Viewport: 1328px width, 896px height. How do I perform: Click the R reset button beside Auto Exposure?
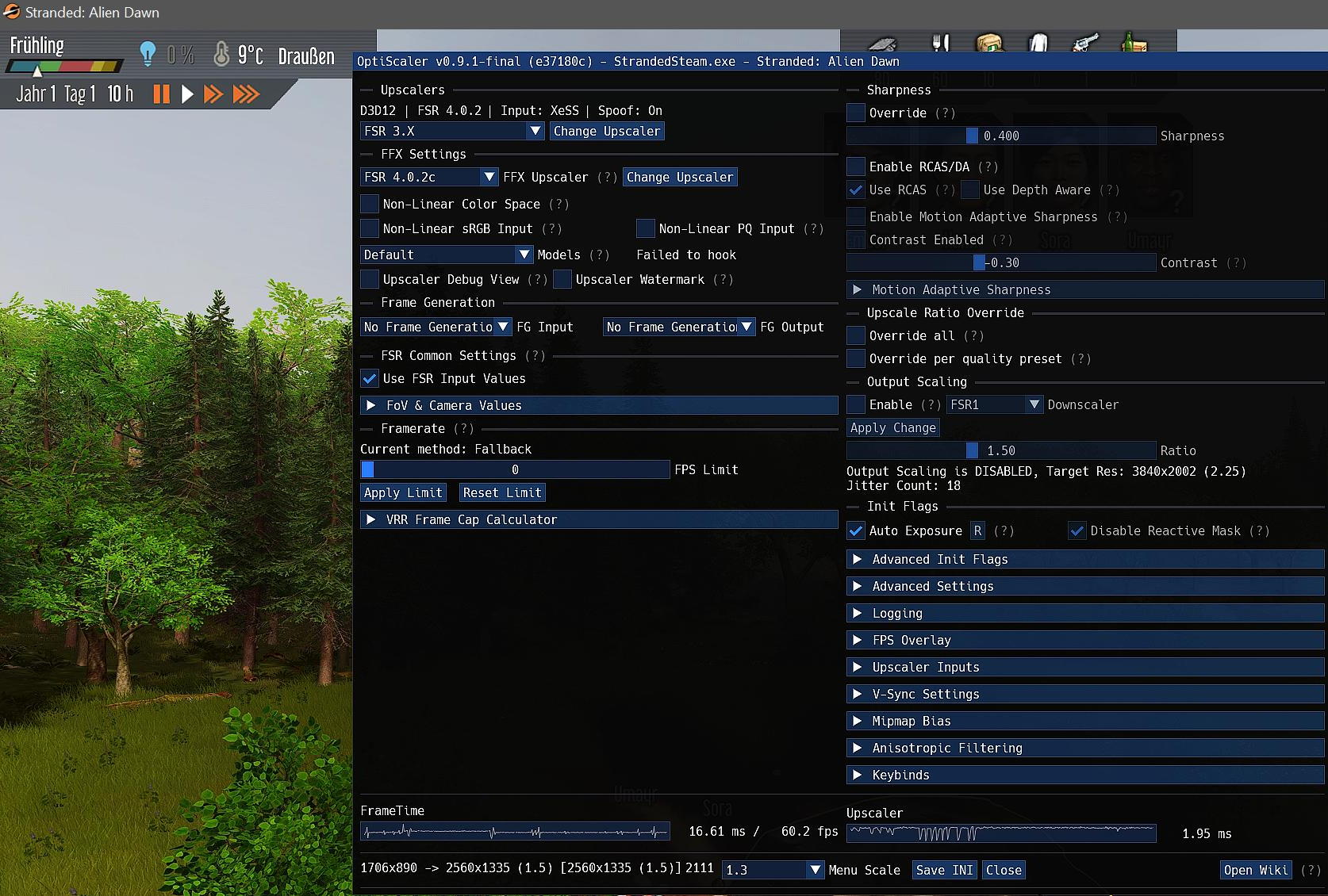click(x=977, y=530)
